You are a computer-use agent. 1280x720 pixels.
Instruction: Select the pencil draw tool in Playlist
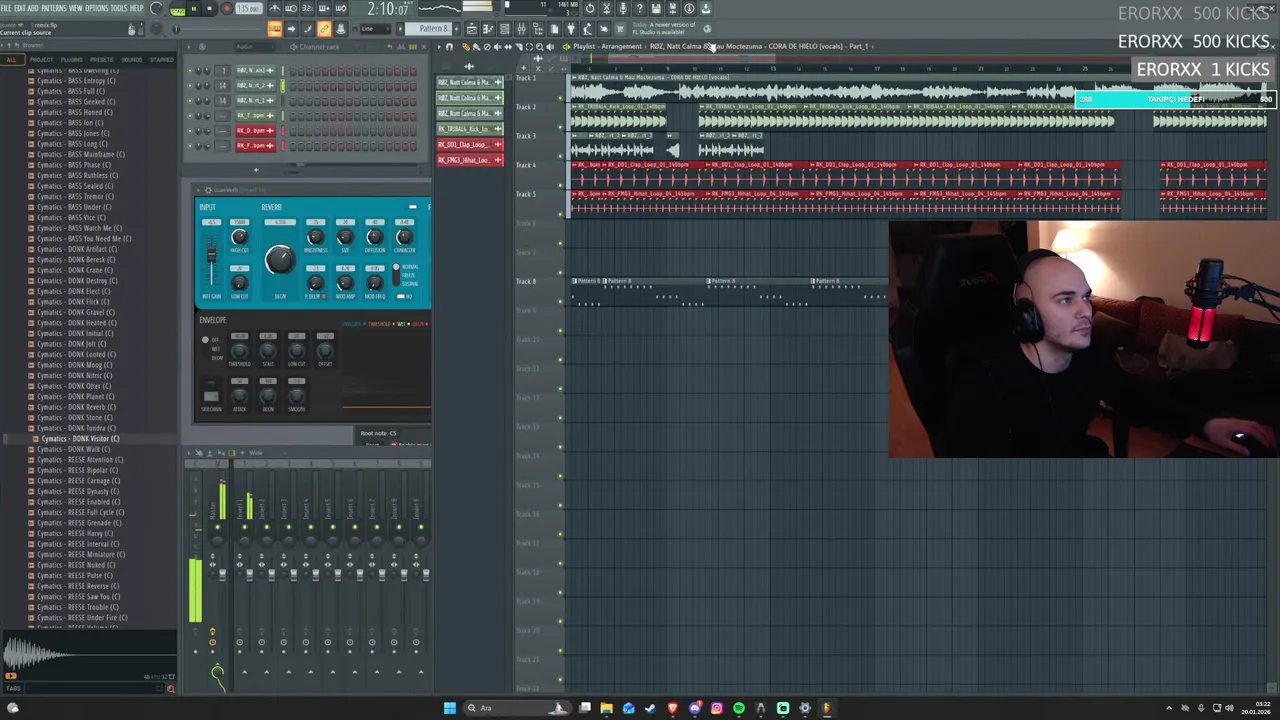click(x=465, y=46)
